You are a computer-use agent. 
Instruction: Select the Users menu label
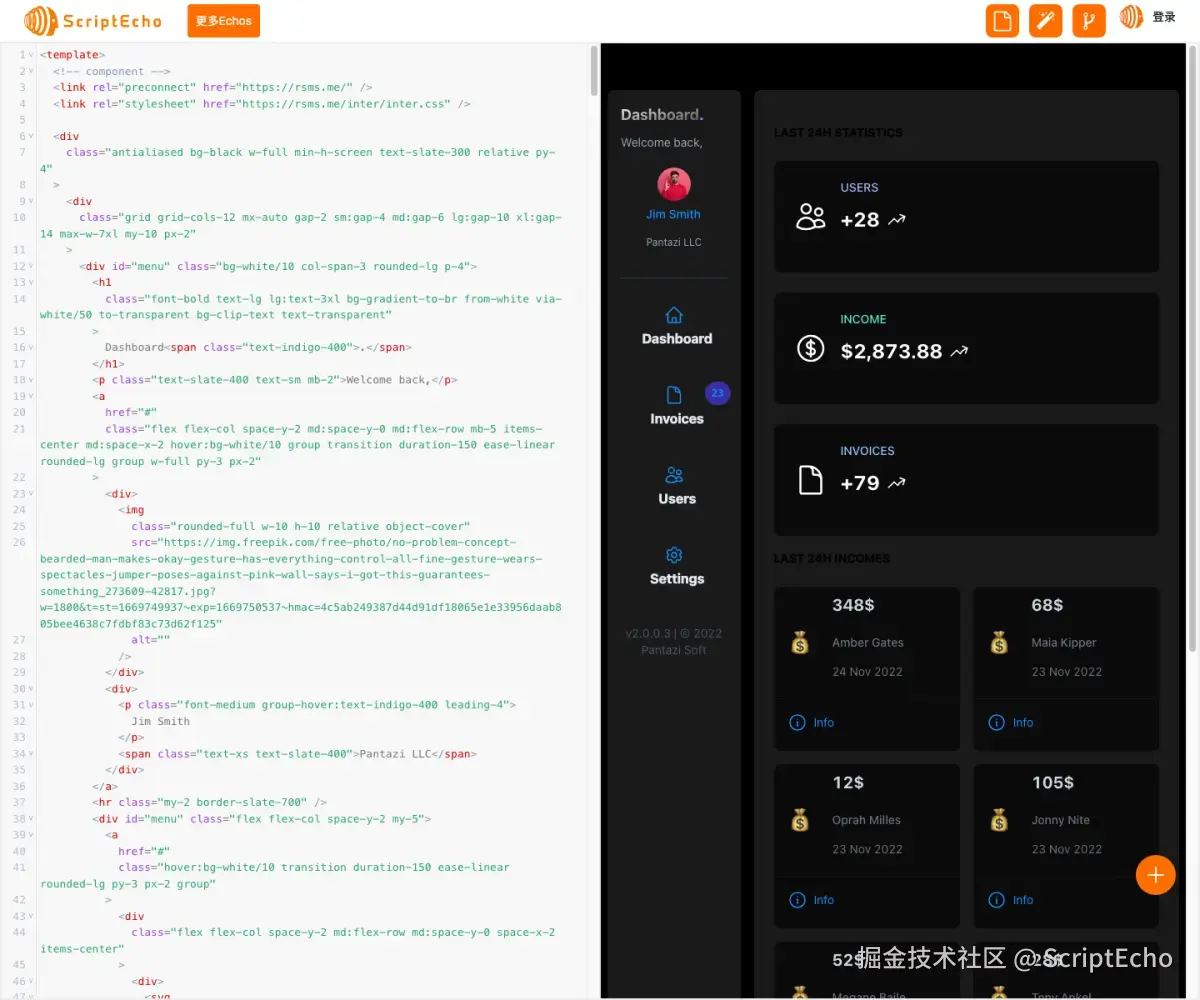[x=677, y=499]
